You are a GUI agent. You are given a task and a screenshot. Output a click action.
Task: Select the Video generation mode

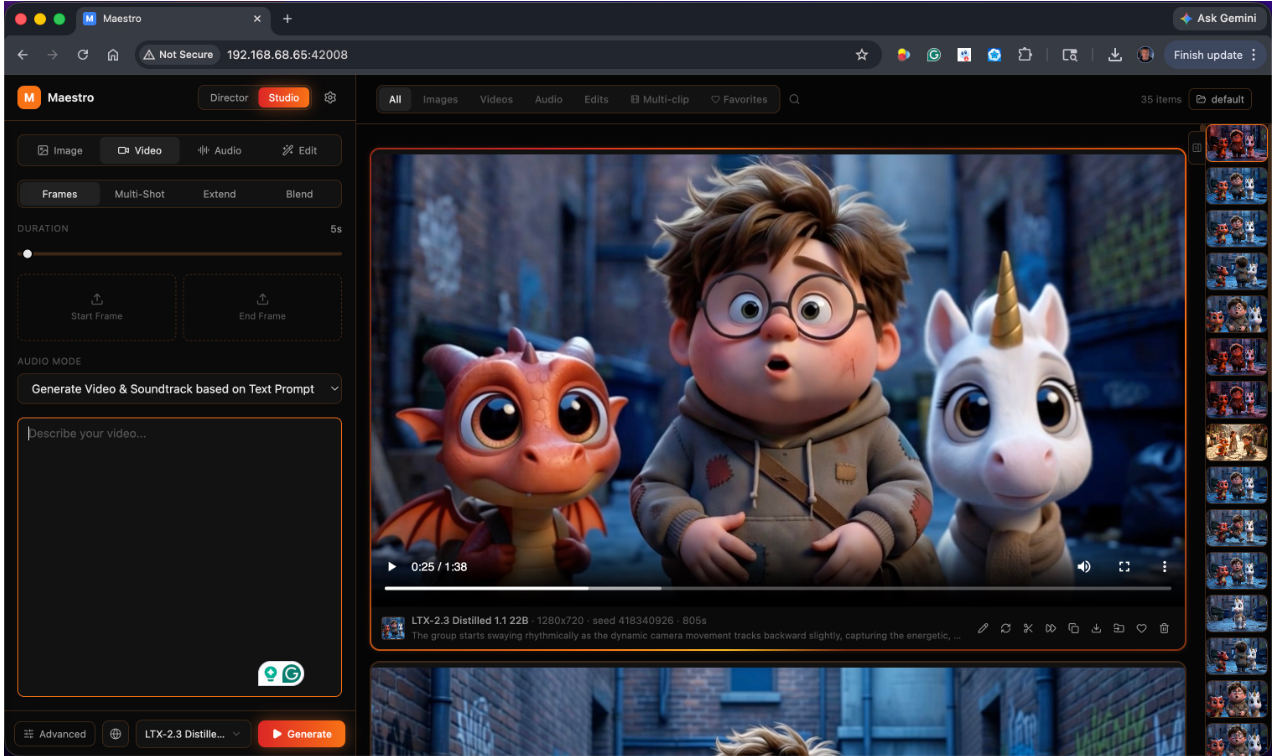coord(140,150)
